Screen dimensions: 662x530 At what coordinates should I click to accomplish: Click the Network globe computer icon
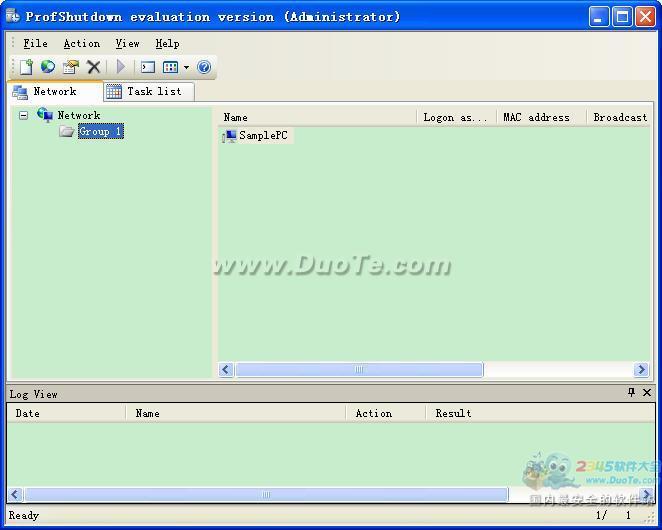click(45, 114)
